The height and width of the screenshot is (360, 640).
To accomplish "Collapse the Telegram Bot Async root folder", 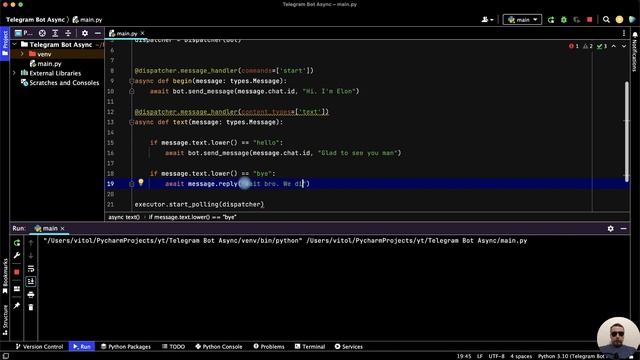I will pyautogui.click(x=15, y=44).
